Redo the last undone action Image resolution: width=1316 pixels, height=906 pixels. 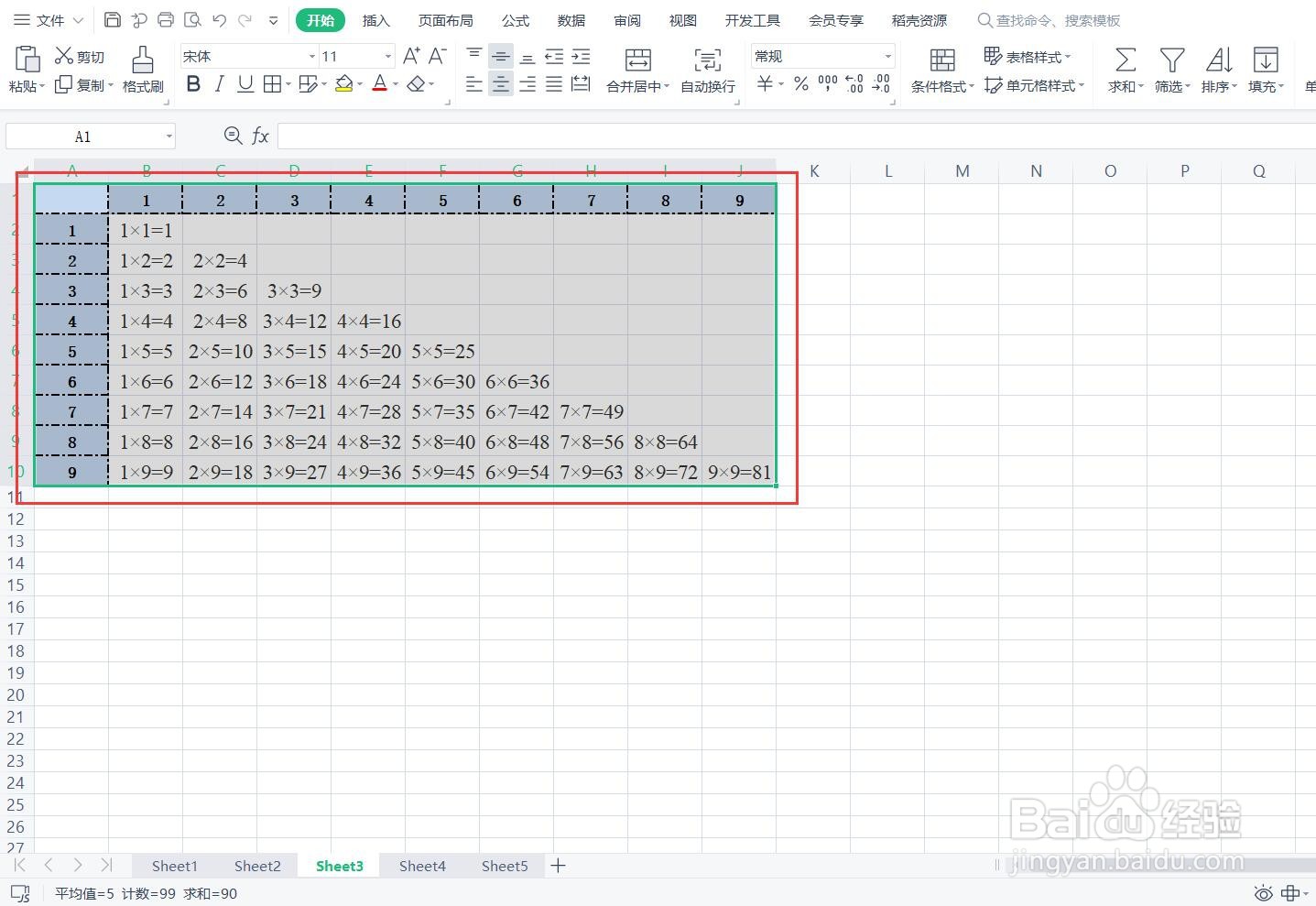(x=245, y=19)
